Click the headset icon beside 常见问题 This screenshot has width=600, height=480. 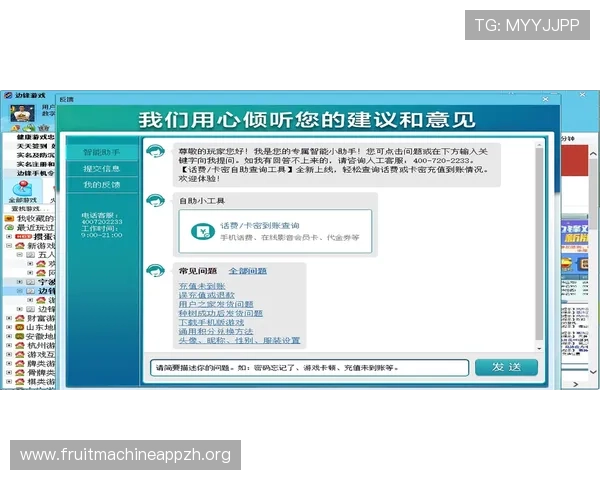point(155,270)
